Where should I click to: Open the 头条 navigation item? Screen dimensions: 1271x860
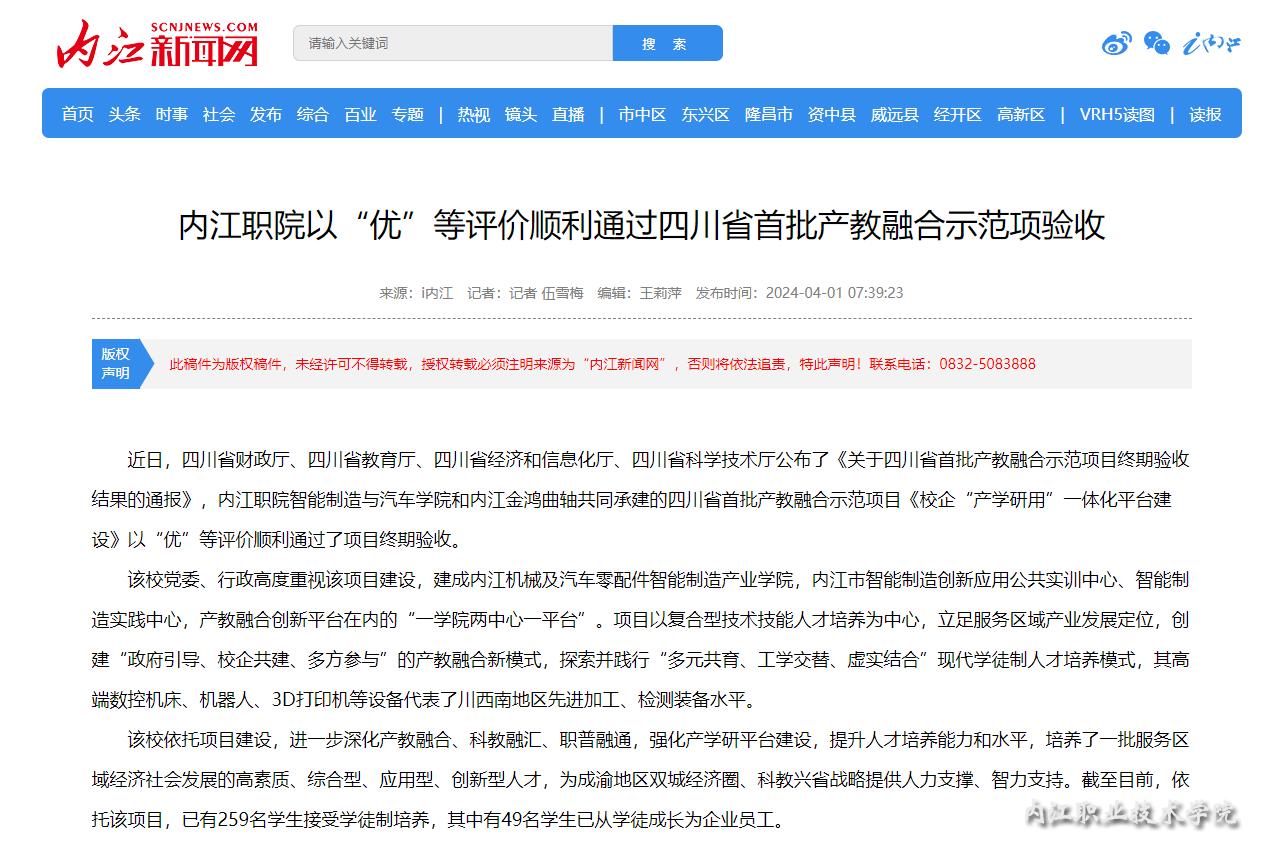coord(125,114)
